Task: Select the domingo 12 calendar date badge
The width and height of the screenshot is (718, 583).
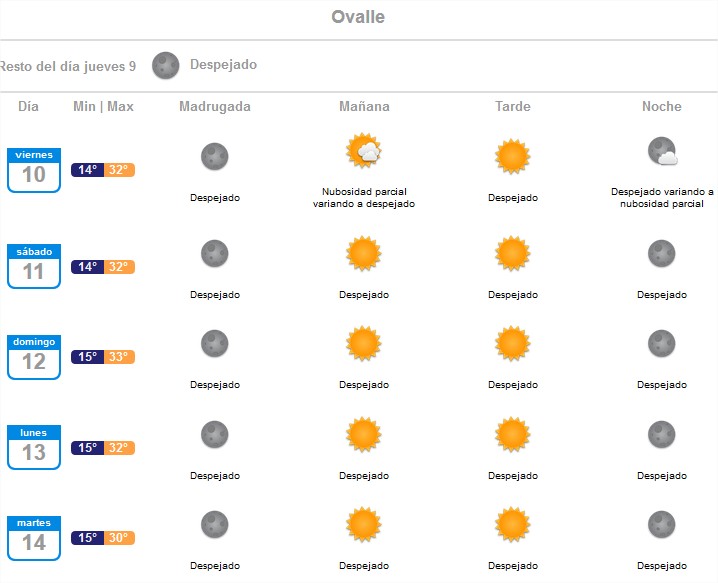Action: pos(34,357)
